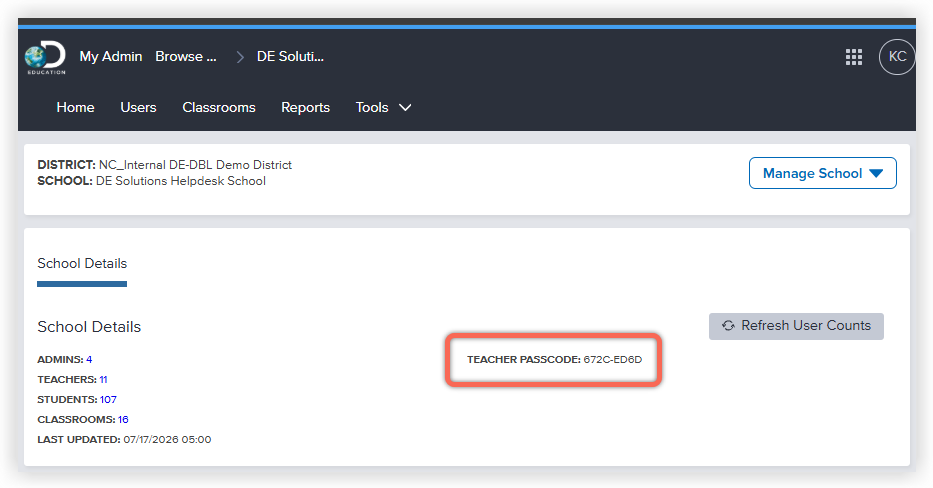This screenshot has height=488, width=933.
Task: Click the teacher passcode 672C-ED6D
Action: coord(613,359)
